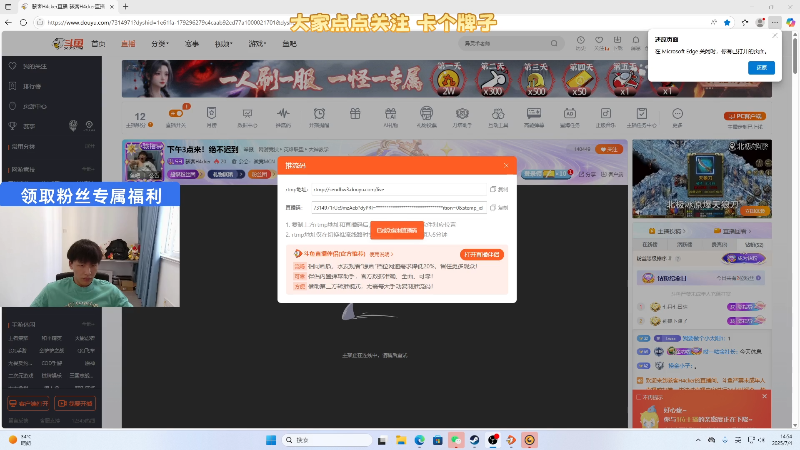Open File Explorer from the taskbar
Image resolution: width=800 pixels, height=450 pixels.
coord(401,440)
